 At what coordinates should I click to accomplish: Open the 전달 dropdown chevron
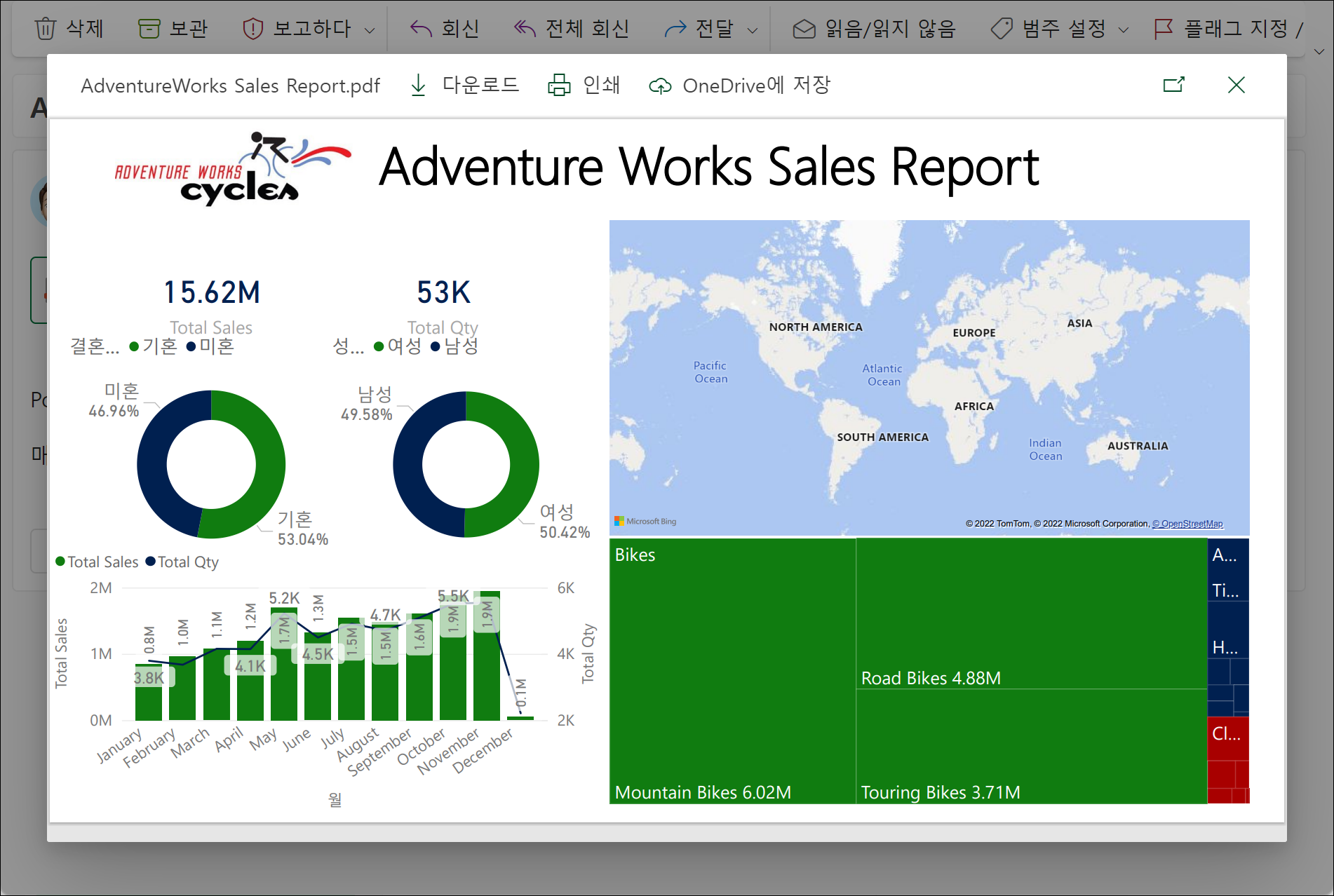click(x=753, y=30)
